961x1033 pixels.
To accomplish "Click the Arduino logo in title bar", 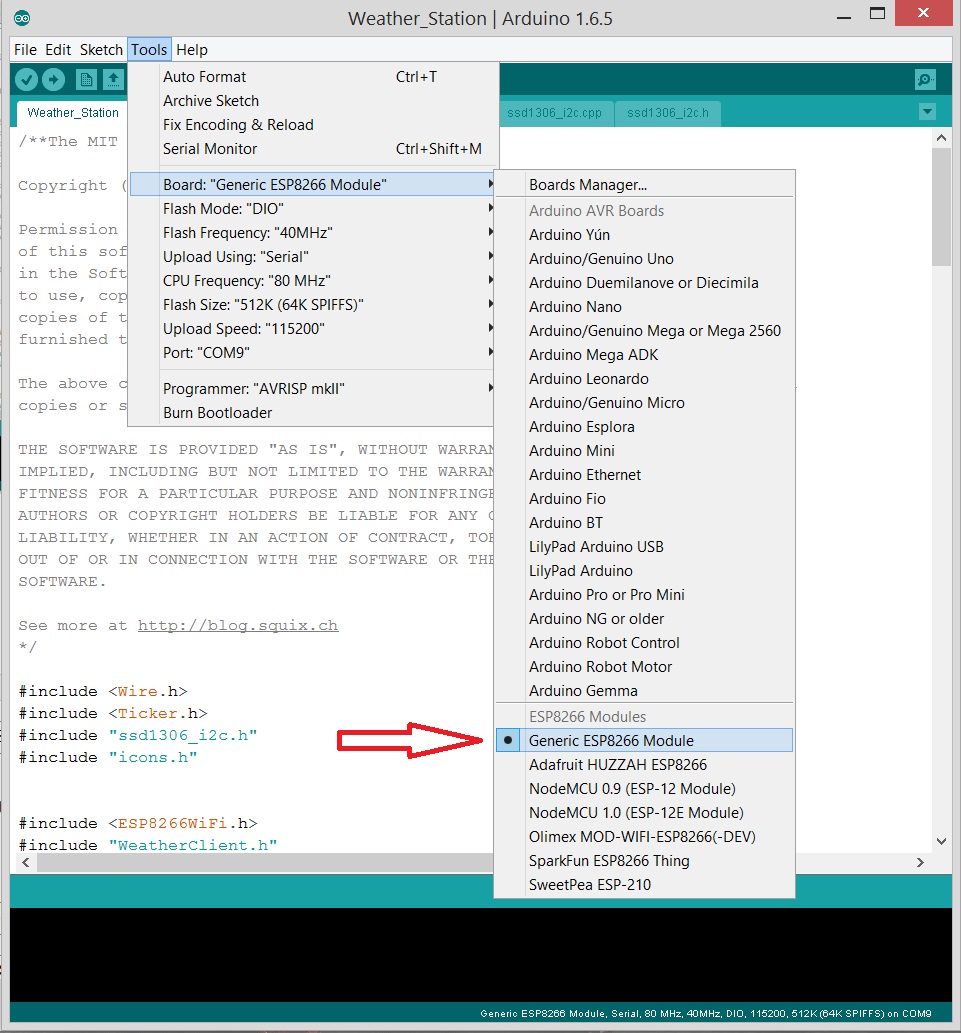I will (x=22, y=18).
